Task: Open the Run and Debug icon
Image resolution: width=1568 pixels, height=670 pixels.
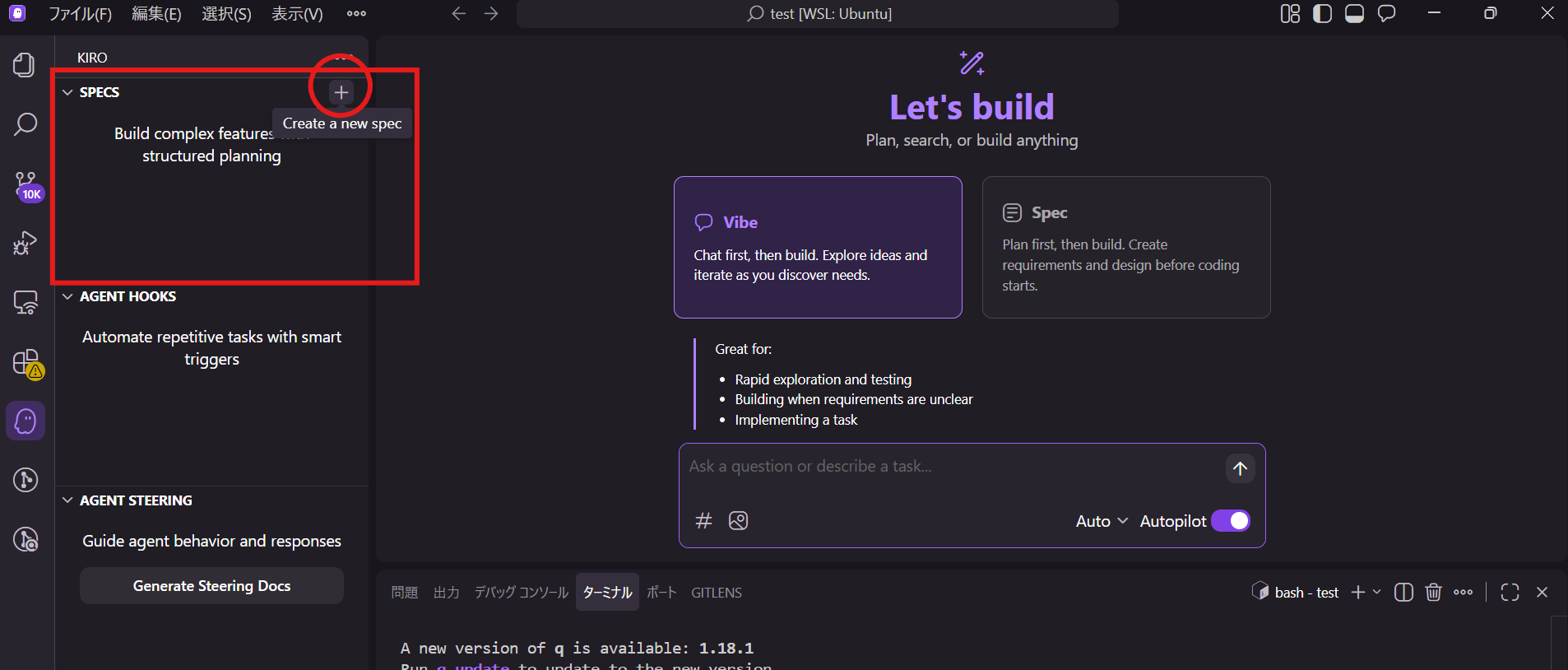Action: point(26,244)
